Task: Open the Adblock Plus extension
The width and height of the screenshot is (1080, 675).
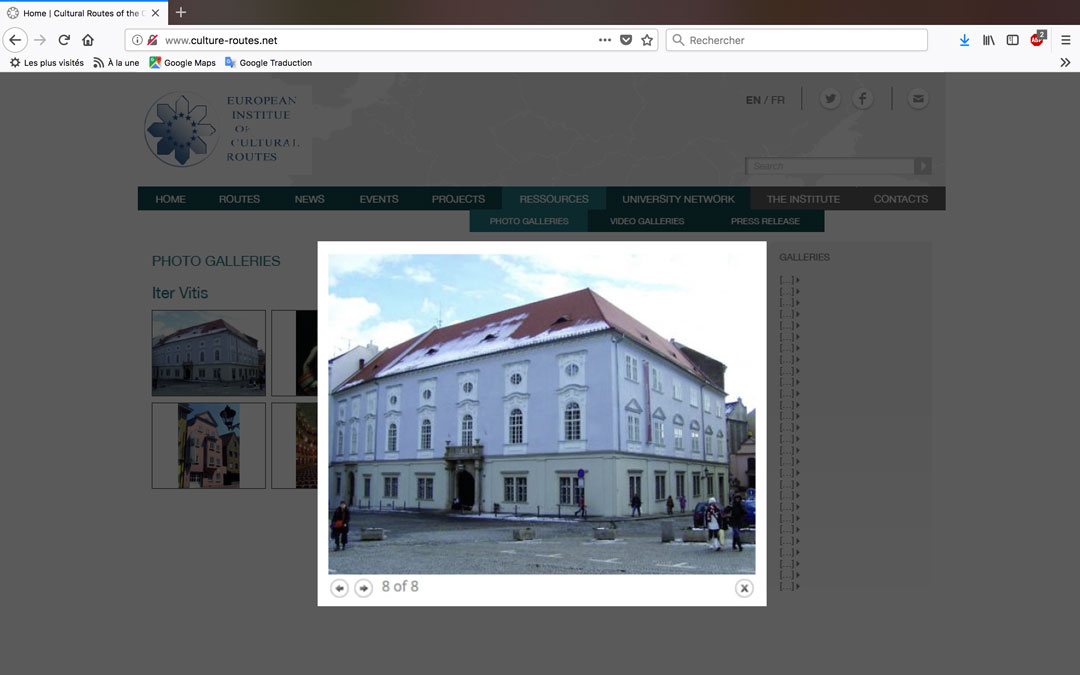Action: coord(1037,39)
